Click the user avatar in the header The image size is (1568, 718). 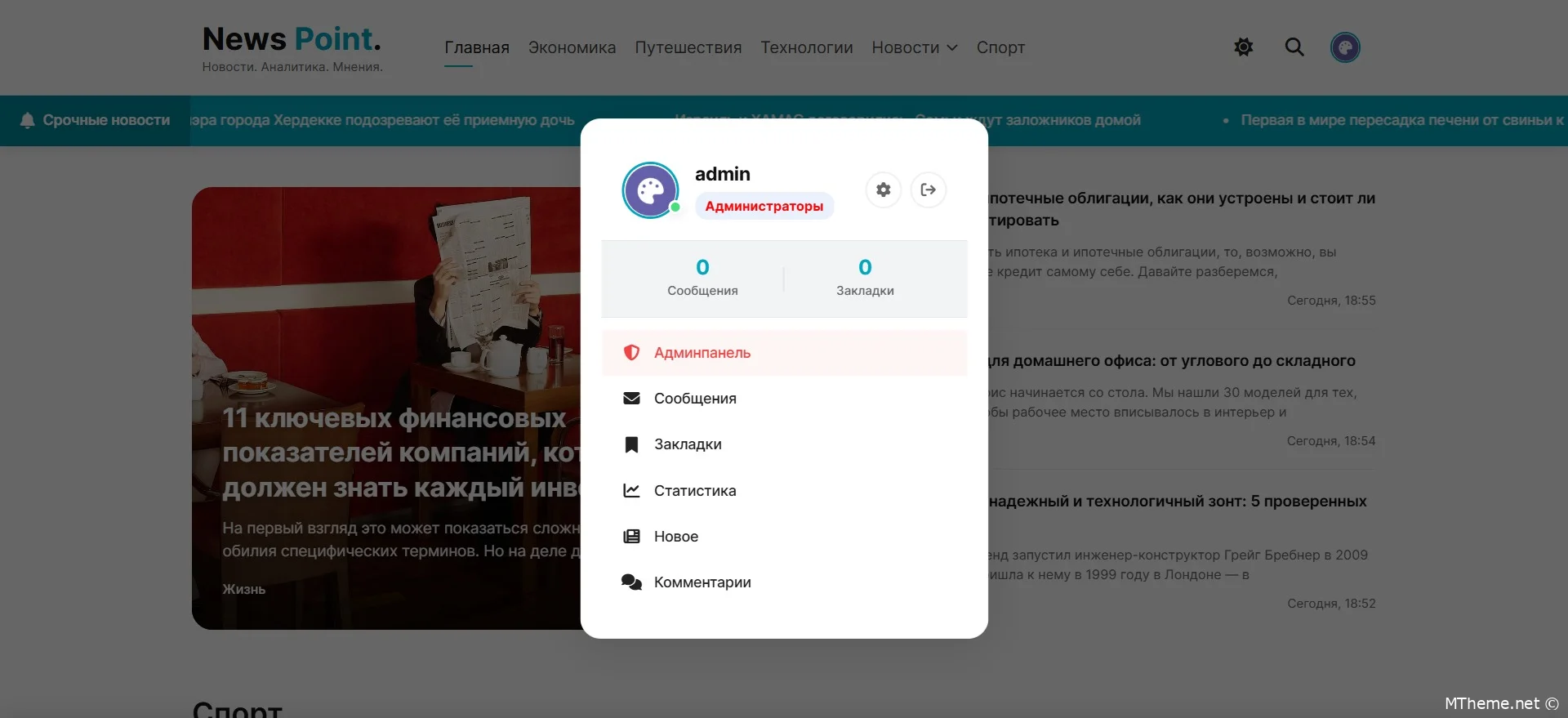pyautogui.click(x=1345, y=47)
